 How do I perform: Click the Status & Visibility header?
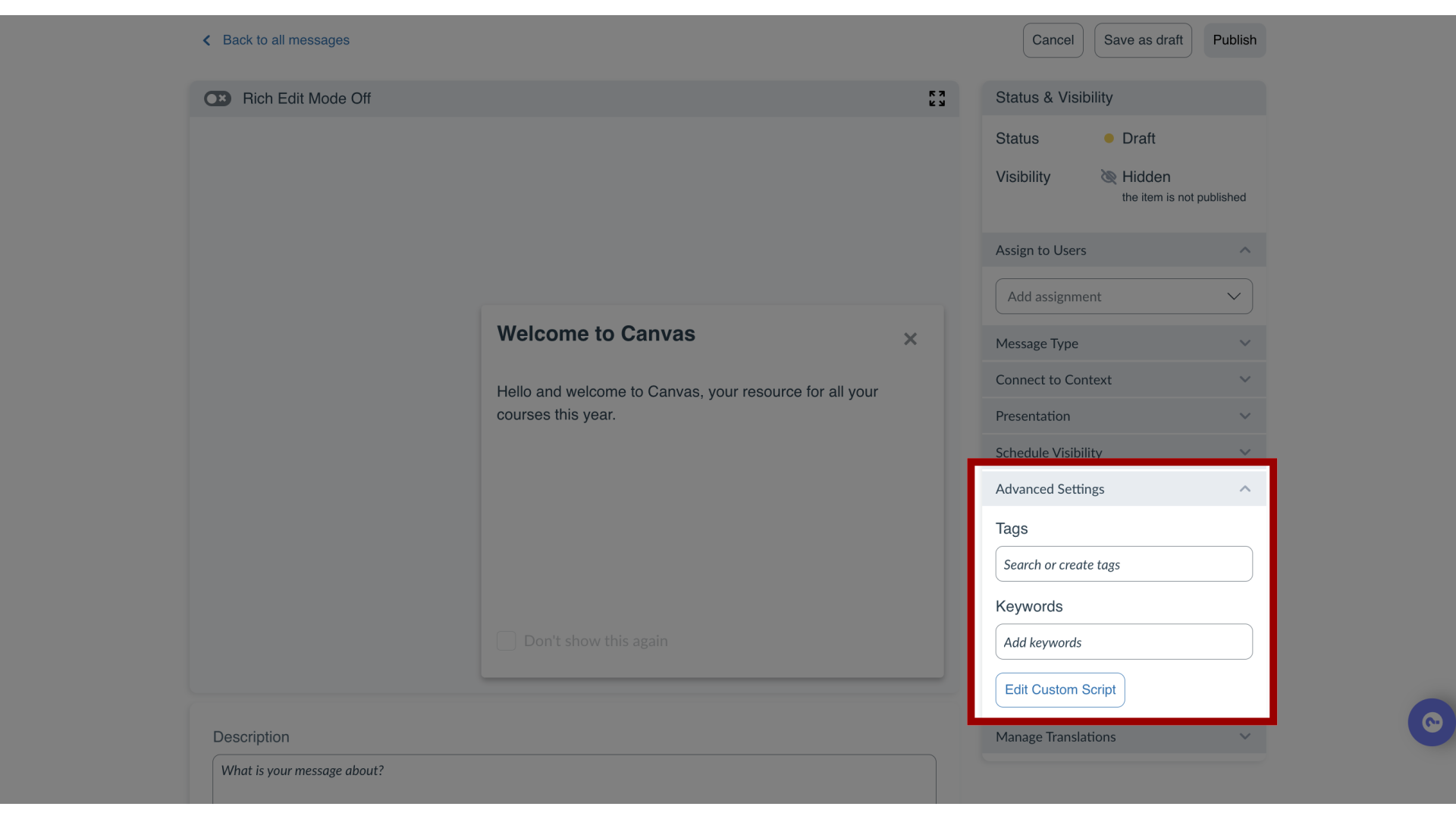[1124, 98]
